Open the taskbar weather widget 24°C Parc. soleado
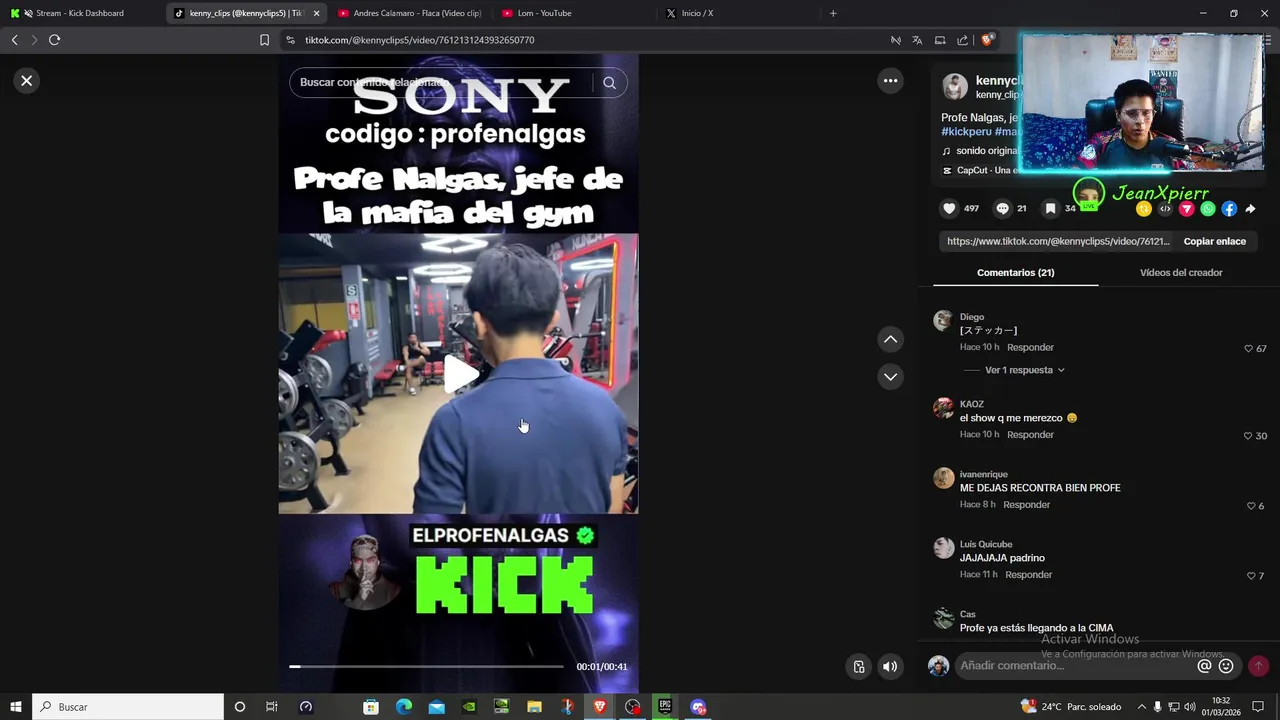 [x=1071, y=707]
